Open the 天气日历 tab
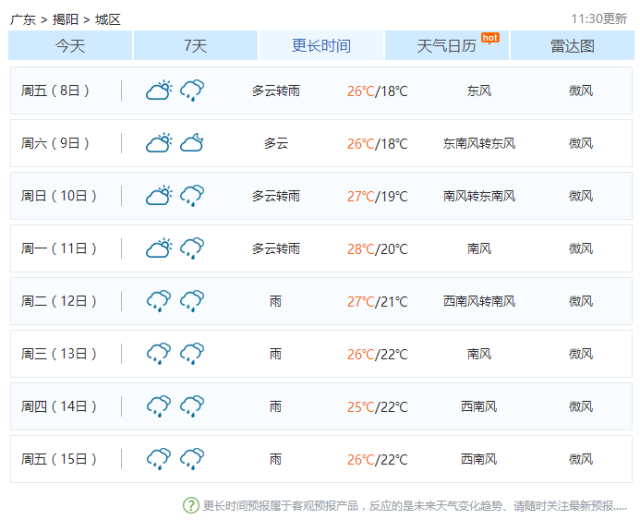The image size is (640, 520). click(447, 45)
